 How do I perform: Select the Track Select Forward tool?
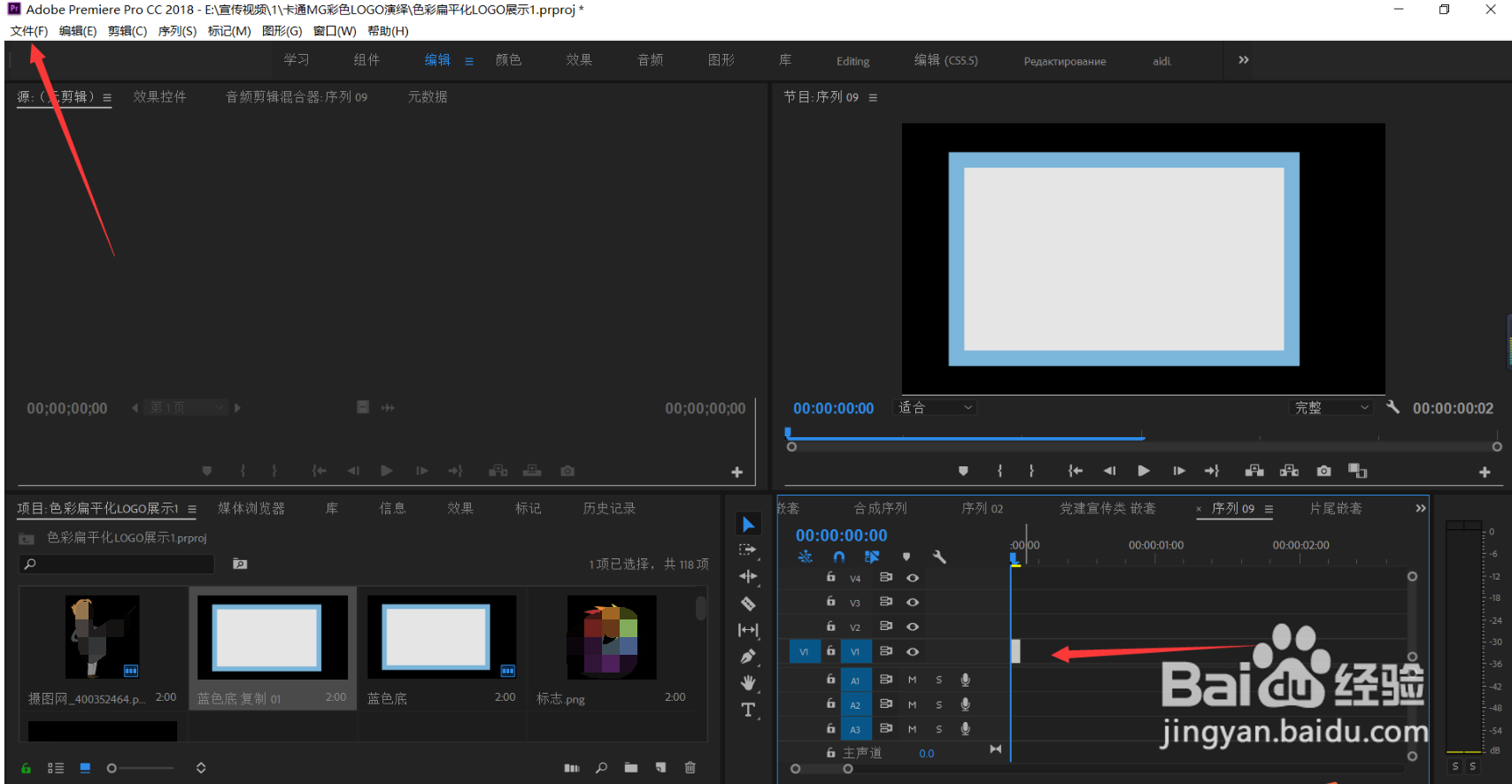coord(748,550)
